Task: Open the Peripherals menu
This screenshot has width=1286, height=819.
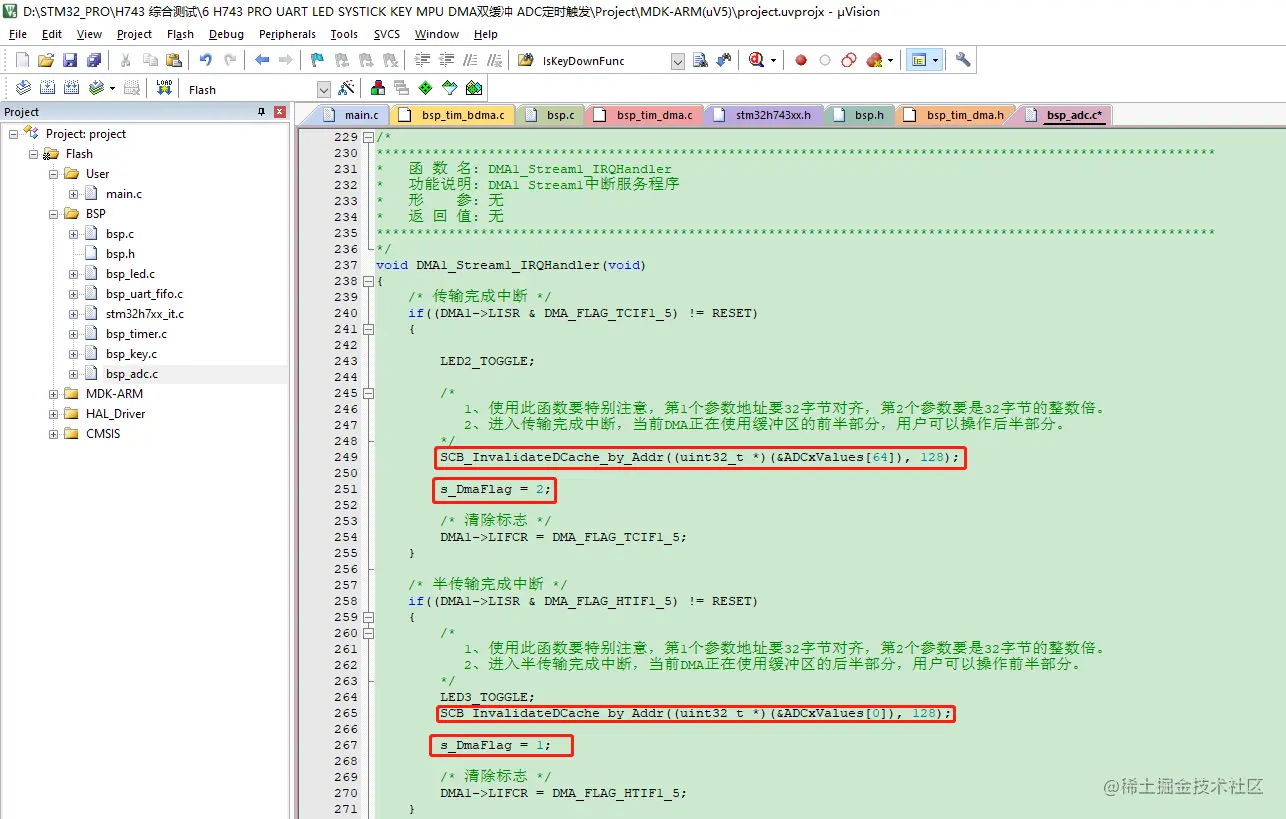Action: point(287,34)
